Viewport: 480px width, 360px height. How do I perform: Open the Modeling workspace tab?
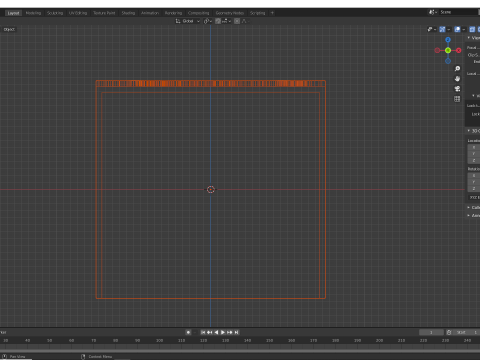coord(33,13)
